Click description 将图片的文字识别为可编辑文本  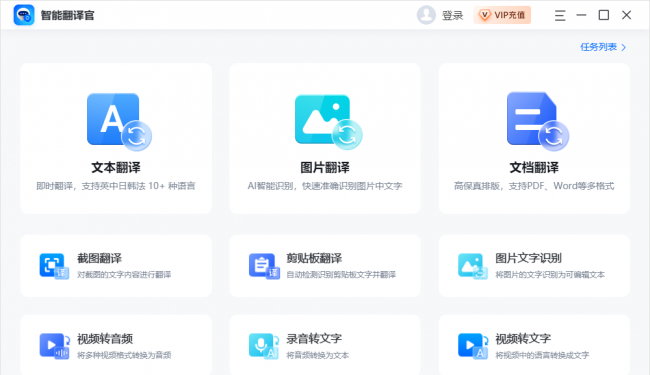click(550, 275)
